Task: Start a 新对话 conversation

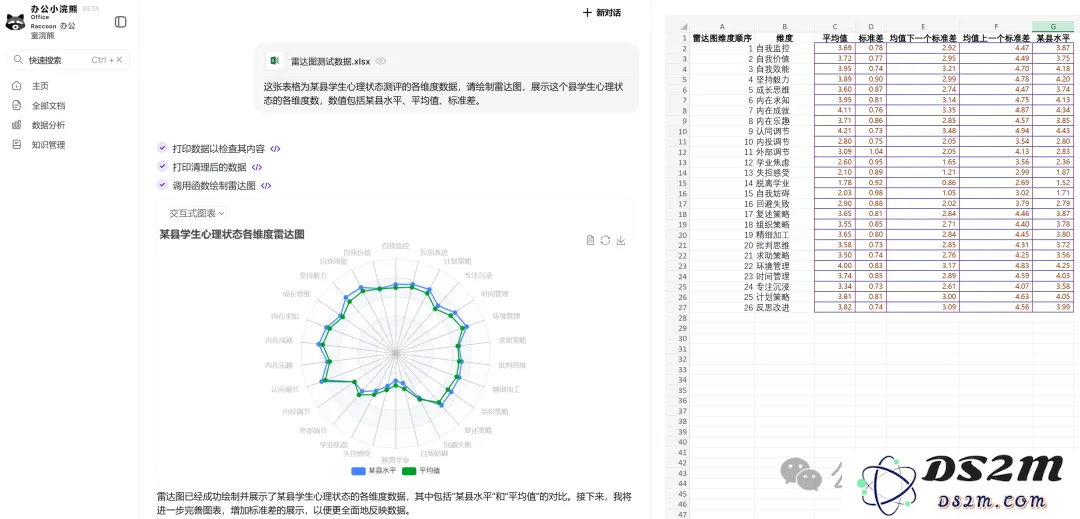Action: coord(602,12)
